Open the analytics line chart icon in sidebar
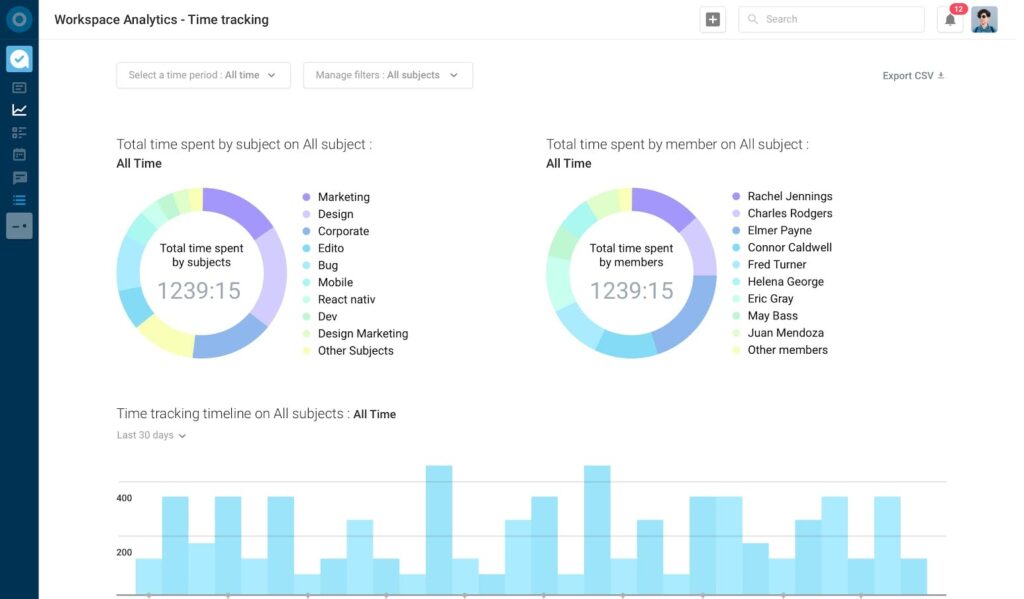 click(x=19, y=110)
